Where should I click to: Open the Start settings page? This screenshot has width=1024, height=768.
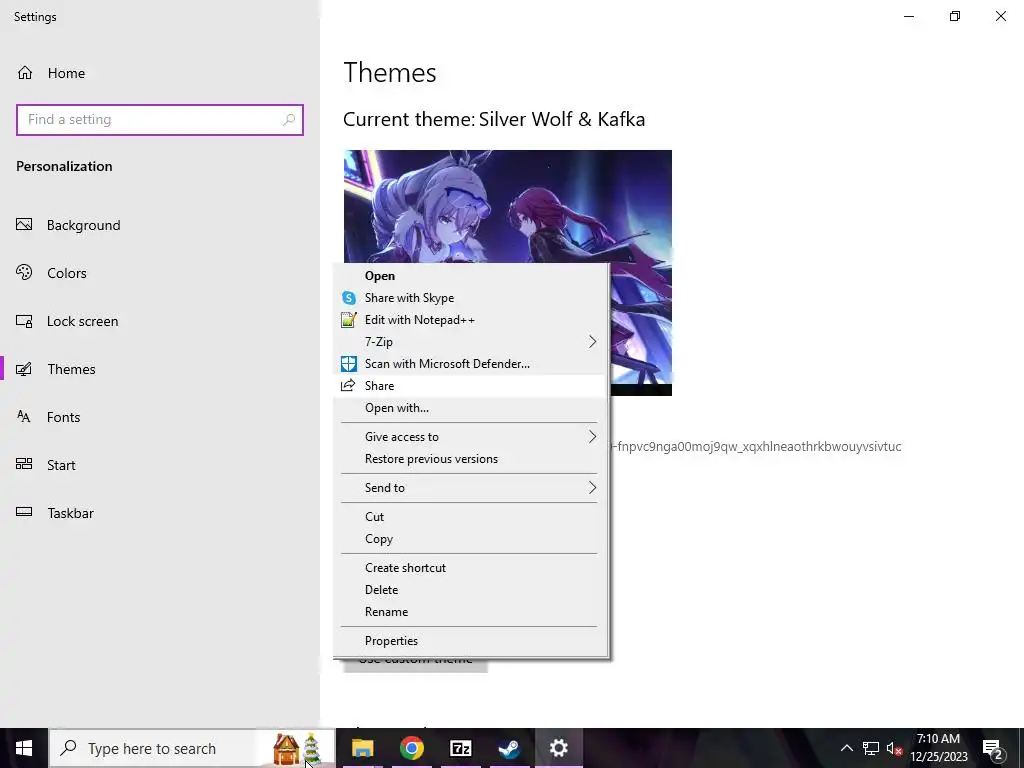click(46, 465)
